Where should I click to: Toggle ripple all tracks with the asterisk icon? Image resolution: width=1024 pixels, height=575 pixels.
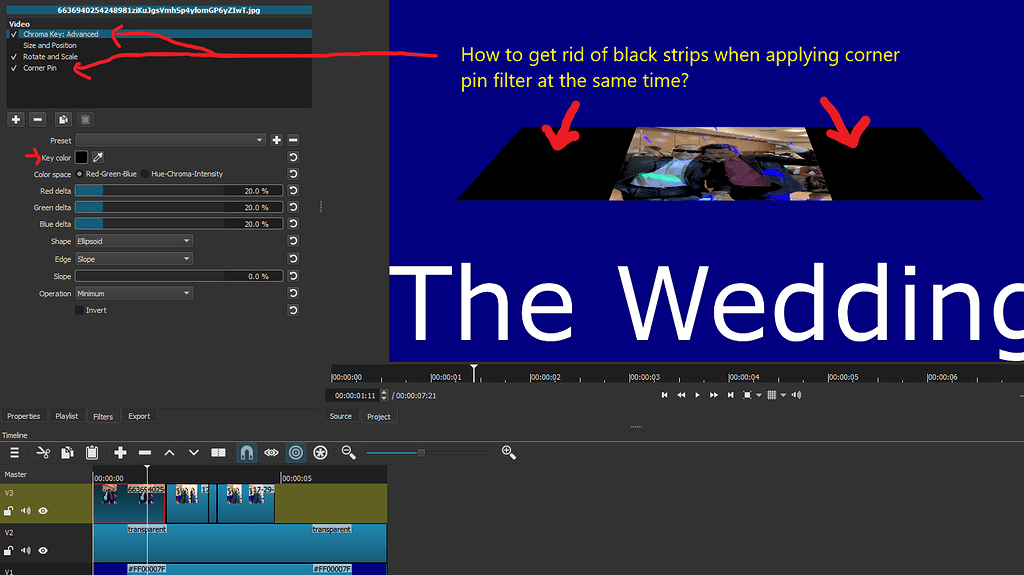[x=320, y=452]
